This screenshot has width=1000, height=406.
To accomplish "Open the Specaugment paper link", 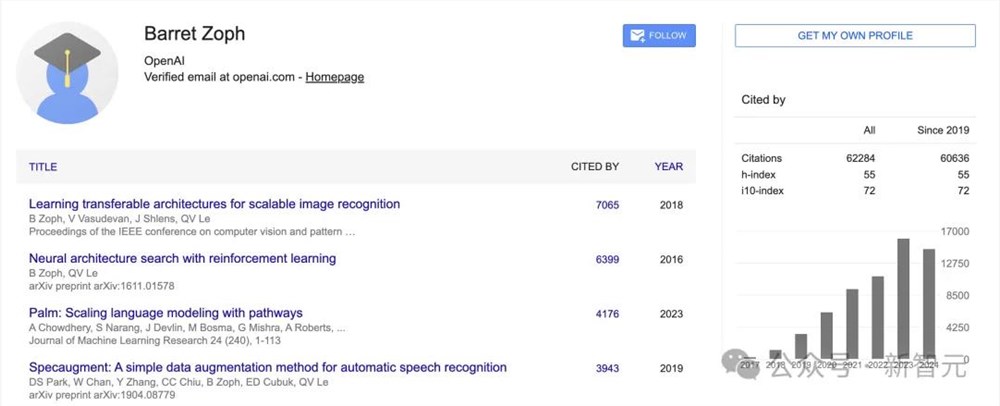I will [x=267, y=367].
